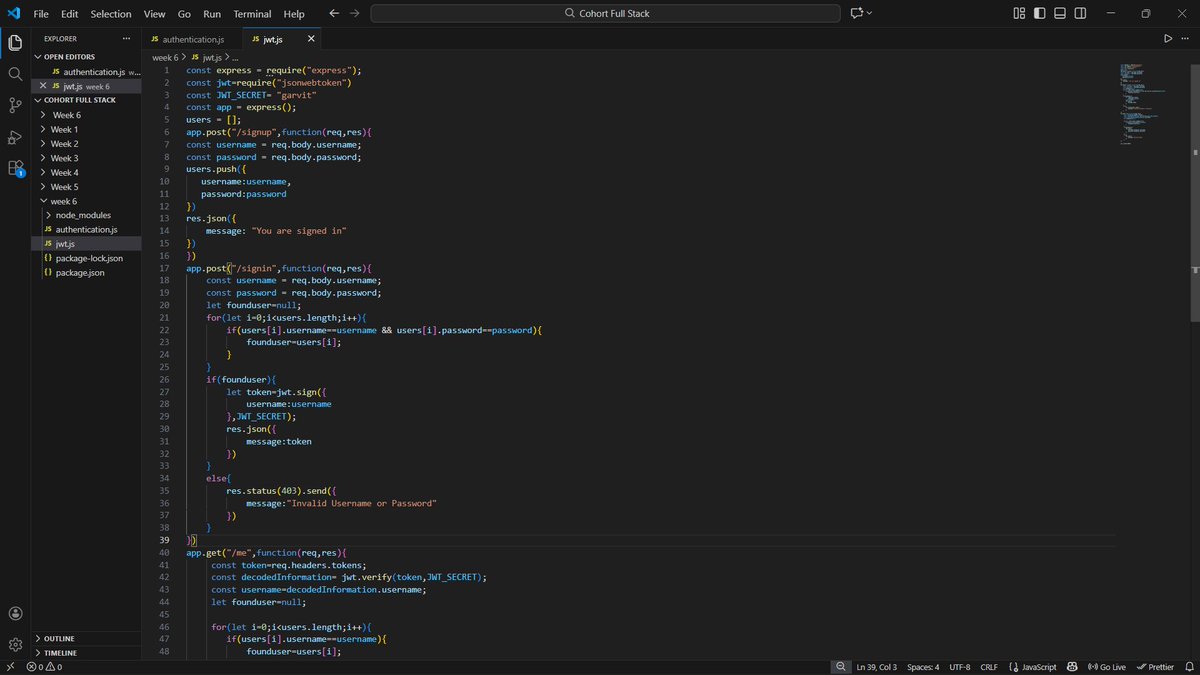Viewport: 1200px width, 675px height.
Task: Open Explorer panel ellipsis menu
Action: click(126, 38)
